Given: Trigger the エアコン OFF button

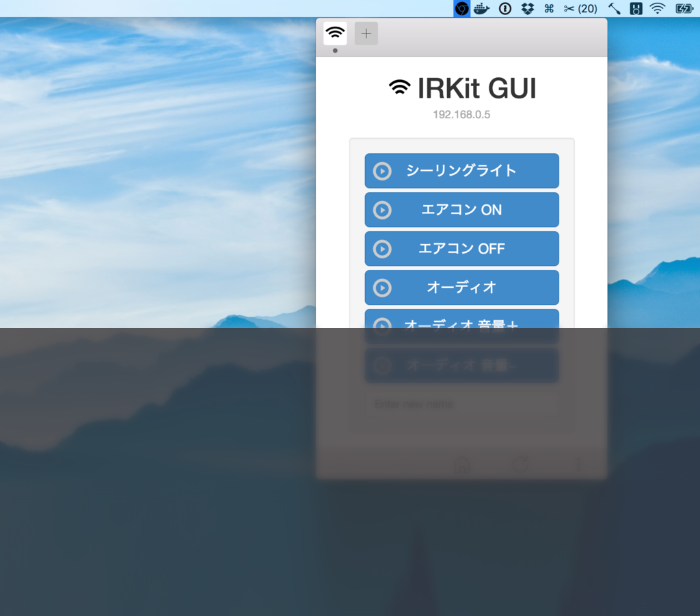Looking at the screenshot, I should click(x=462, y=249).
